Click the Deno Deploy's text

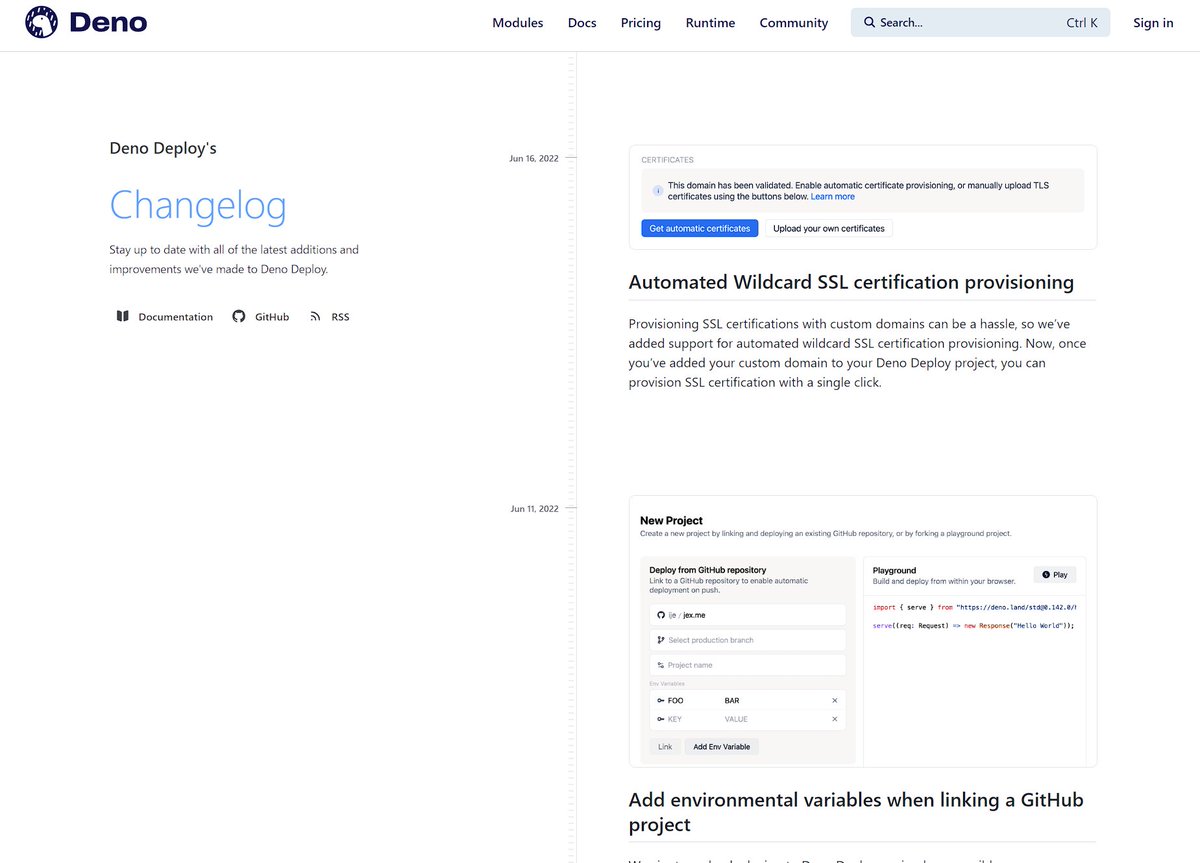point(163,148)
